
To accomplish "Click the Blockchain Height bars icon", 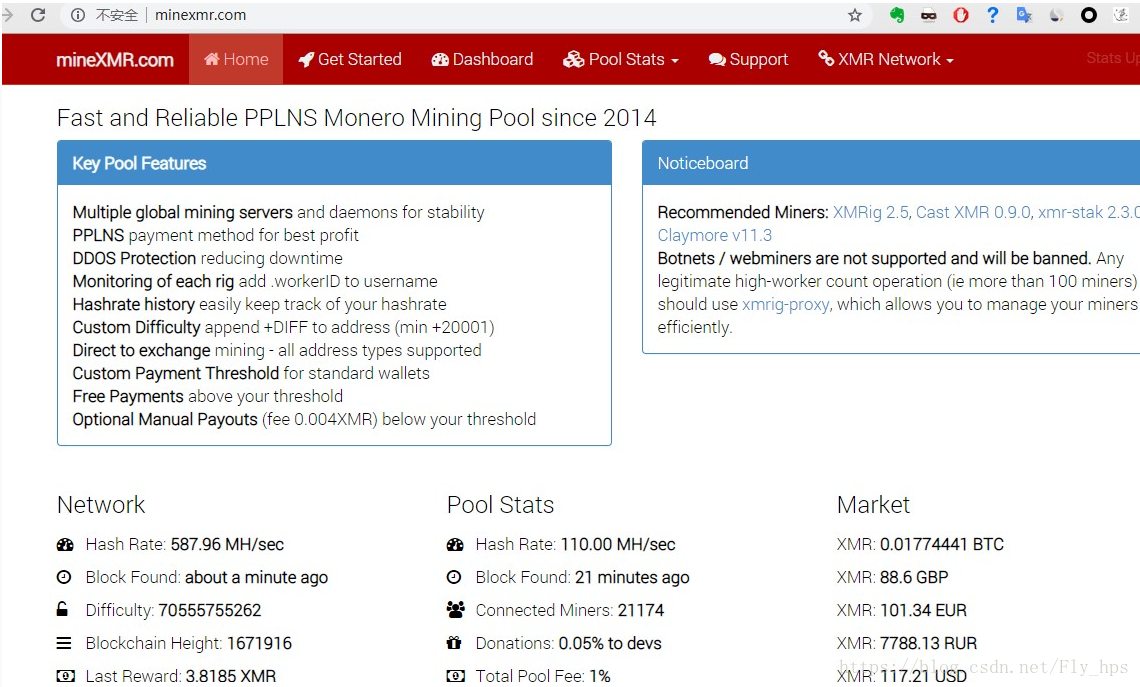I will pos(64,643).
